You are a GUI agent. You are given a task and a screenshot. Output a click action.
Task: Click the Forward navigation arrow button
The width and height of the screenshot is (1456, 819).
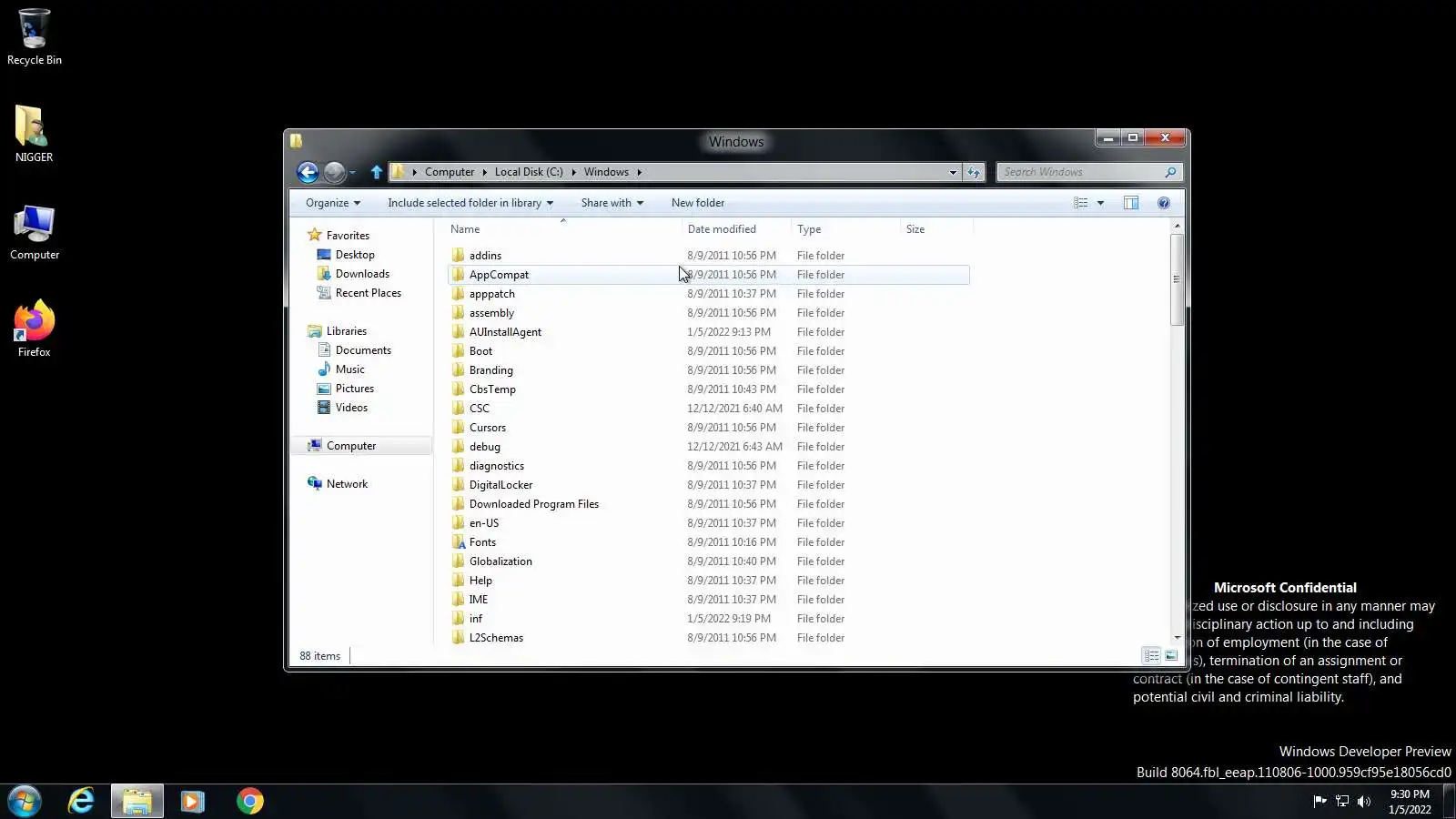coord(335,172)
